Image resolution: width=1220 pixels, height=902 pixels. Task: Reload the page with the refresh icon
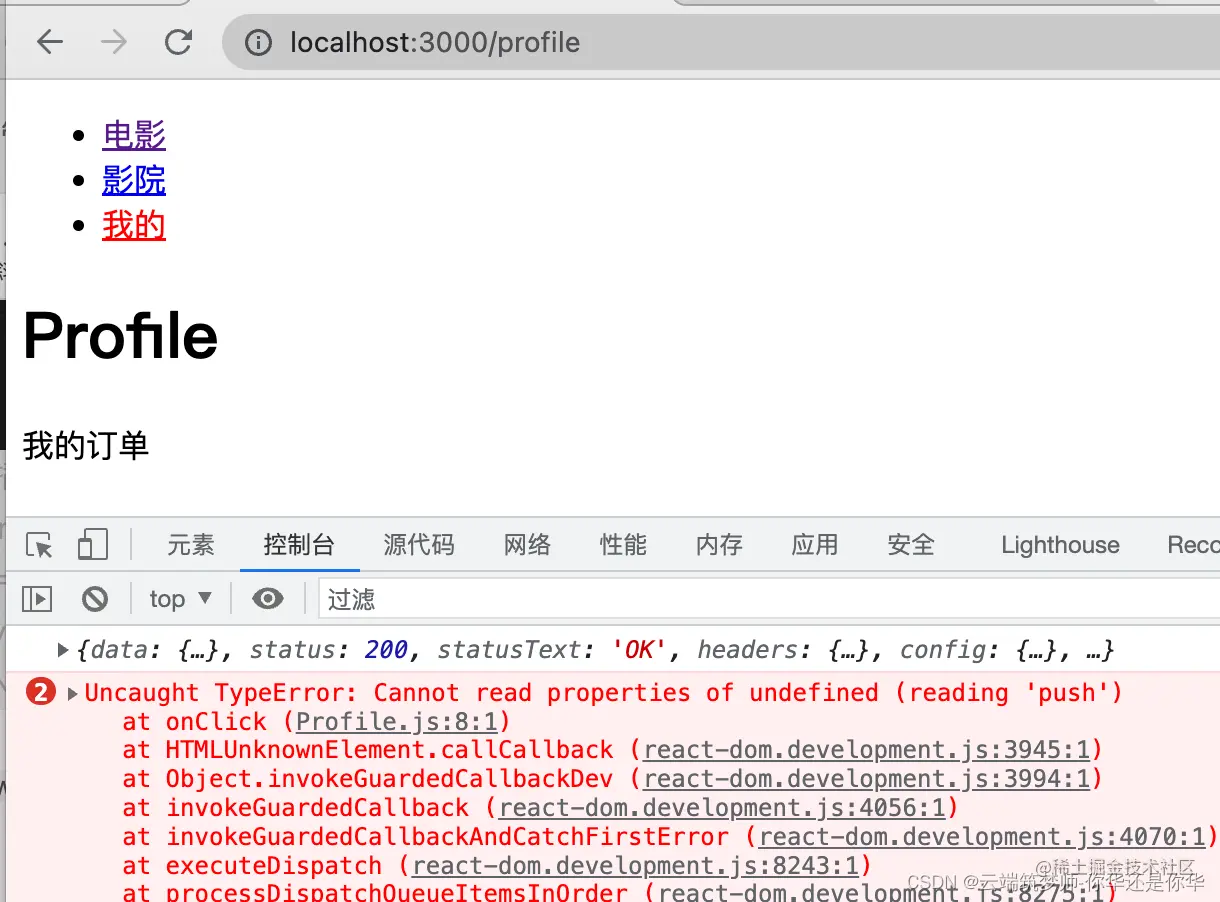pos(179,42)
